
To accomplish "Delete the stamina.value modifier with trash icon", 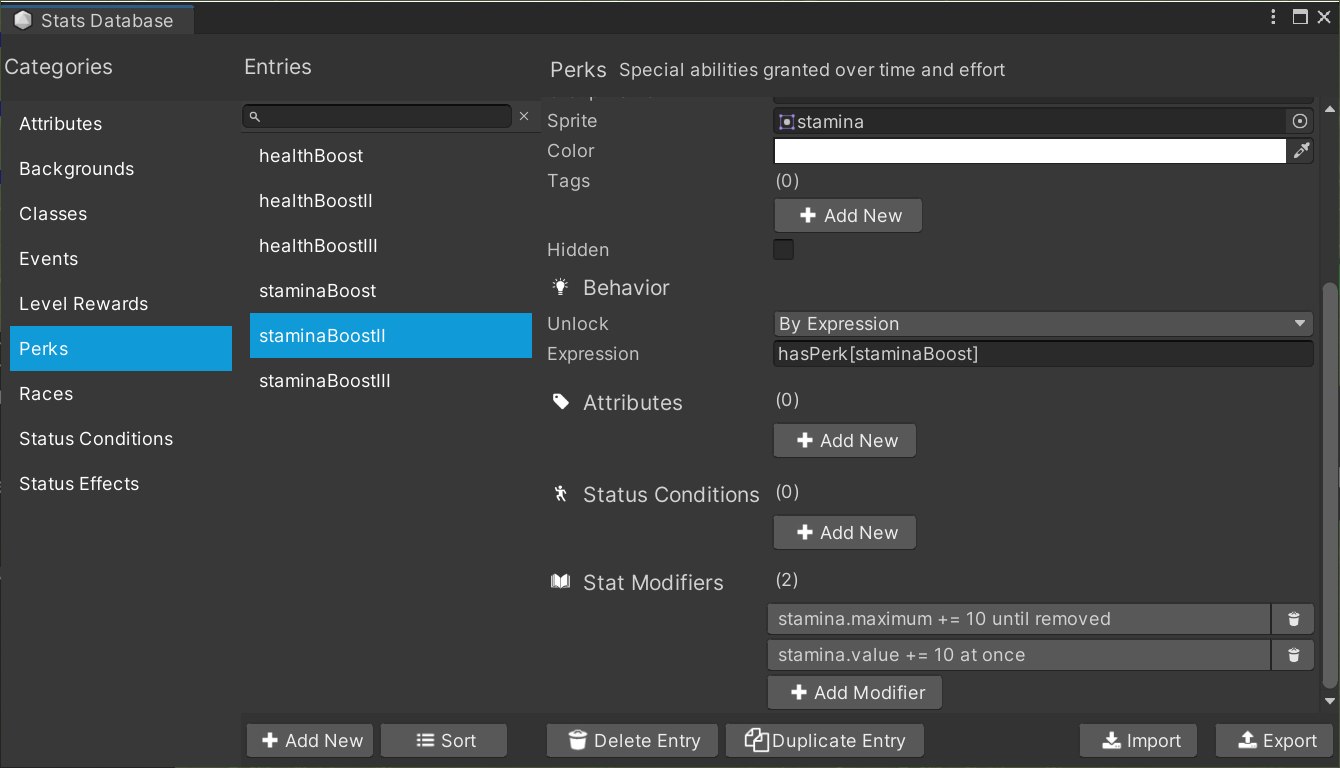I will click(x=1293, y=655).
